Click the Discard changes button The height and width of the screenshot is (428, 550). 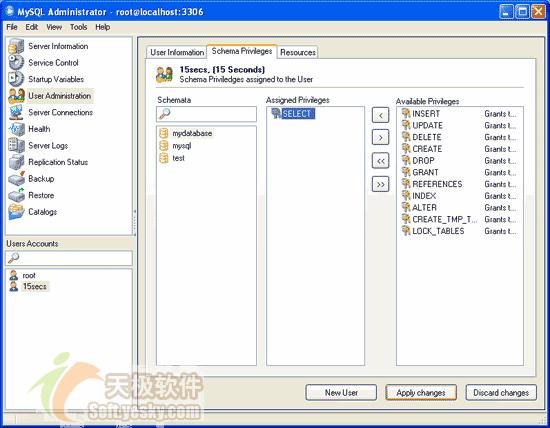tap(501, 393)
